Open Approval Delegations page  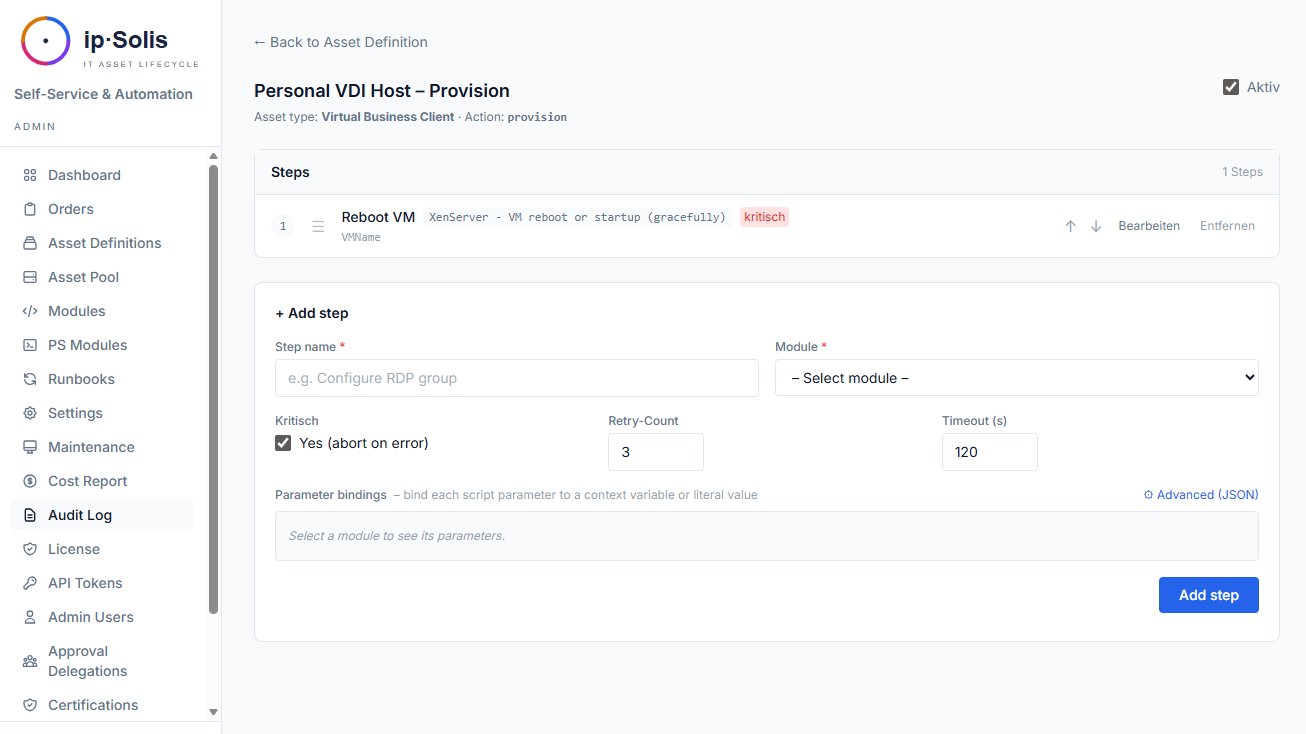[x=102, y=661]
